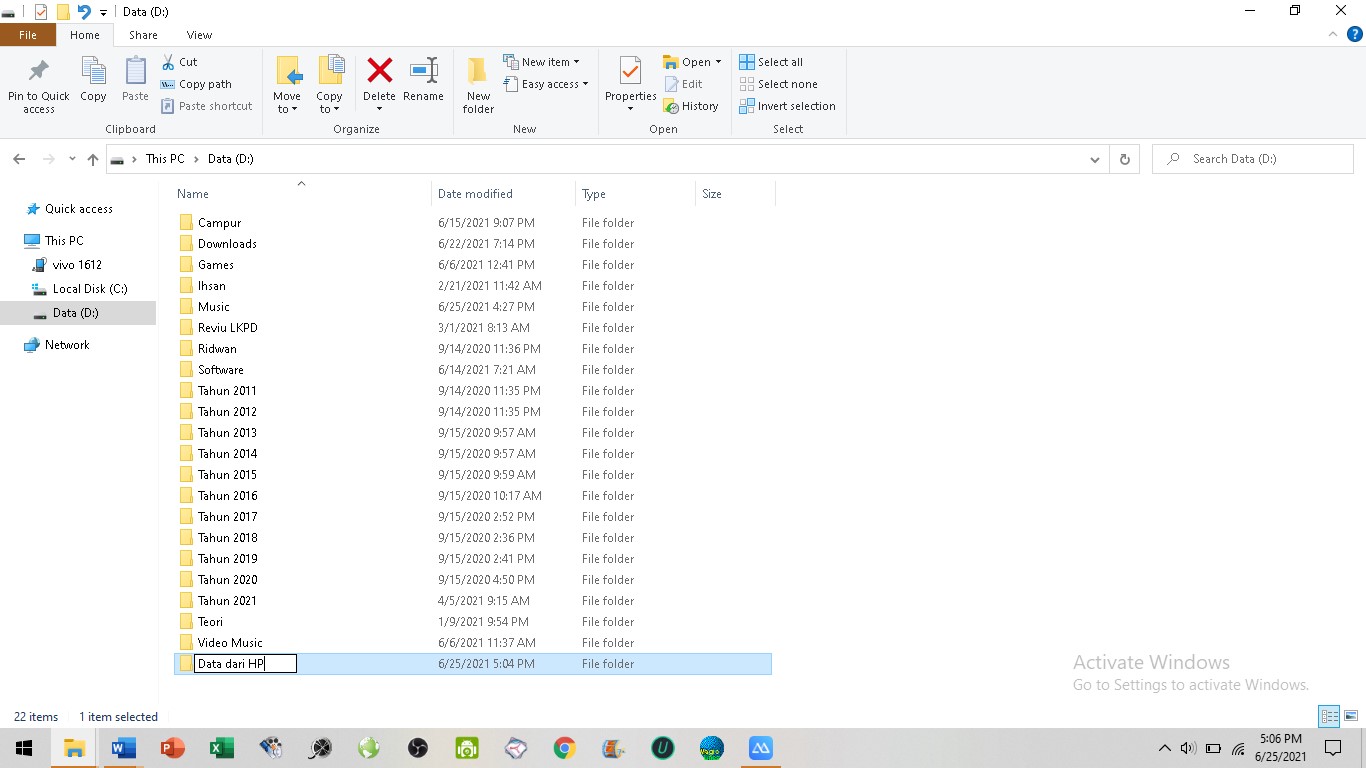Screen dimensions: 1366x768
Task: Create a New folder from the ribbon
Action: [x=478, y=85]
